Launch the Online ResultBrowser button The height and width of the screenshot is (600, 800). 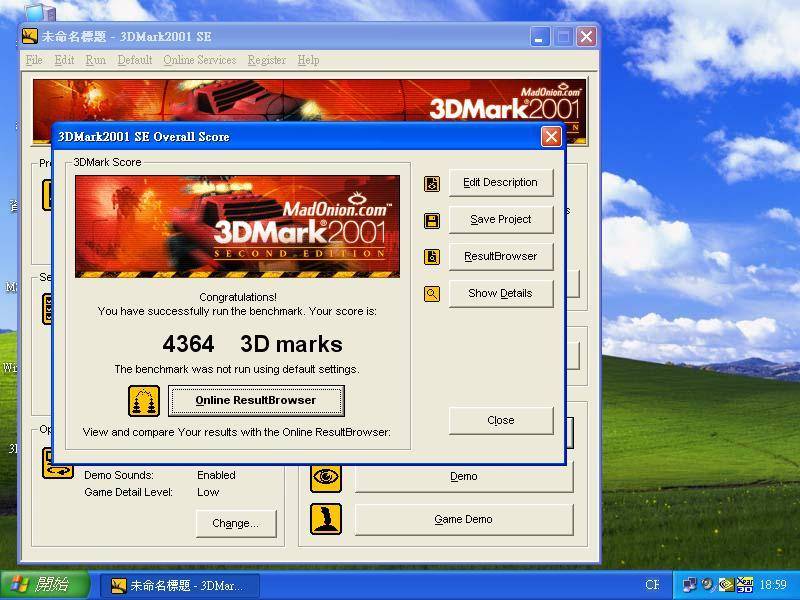pos(256,401)
